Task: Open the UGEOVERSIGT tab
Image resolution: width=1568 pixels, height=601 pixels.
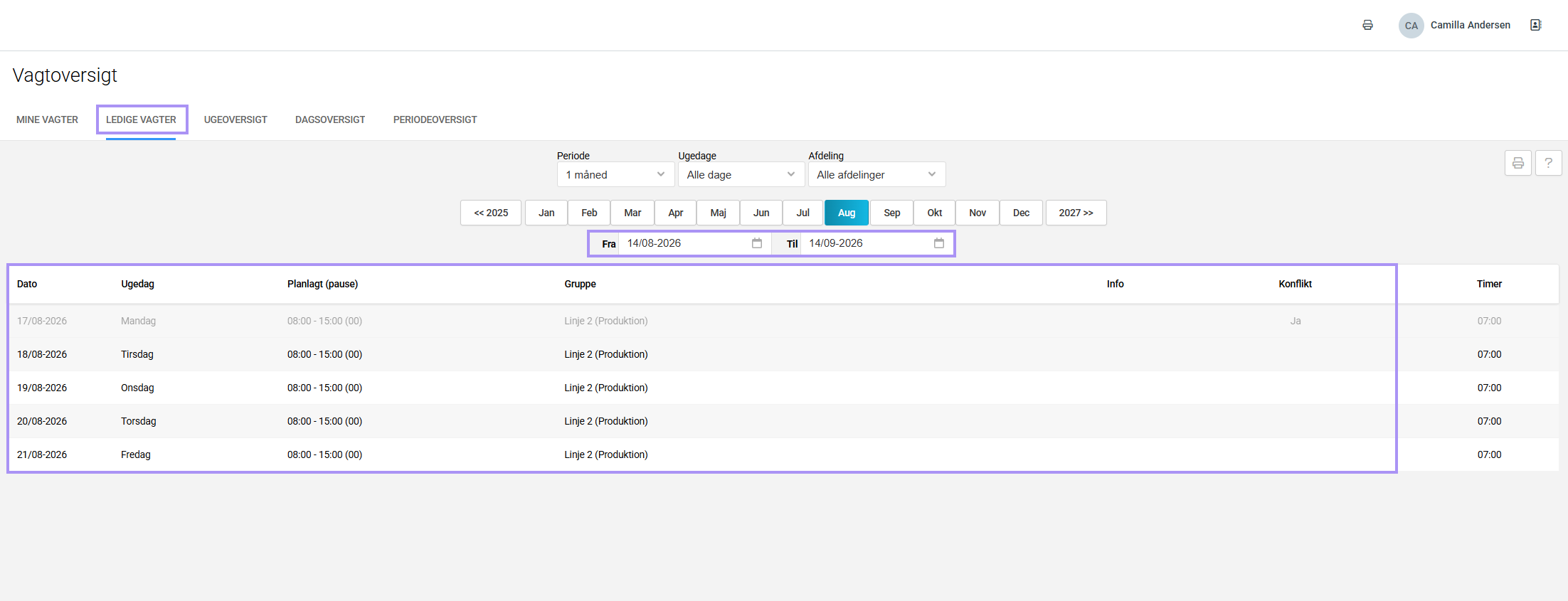Action: click(235, 119)
